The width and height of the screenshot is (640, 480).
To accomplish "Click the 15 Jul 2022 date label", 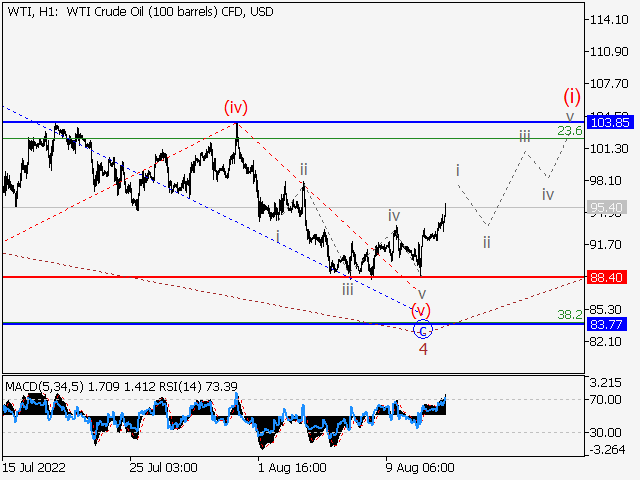I will click(34, 467).
